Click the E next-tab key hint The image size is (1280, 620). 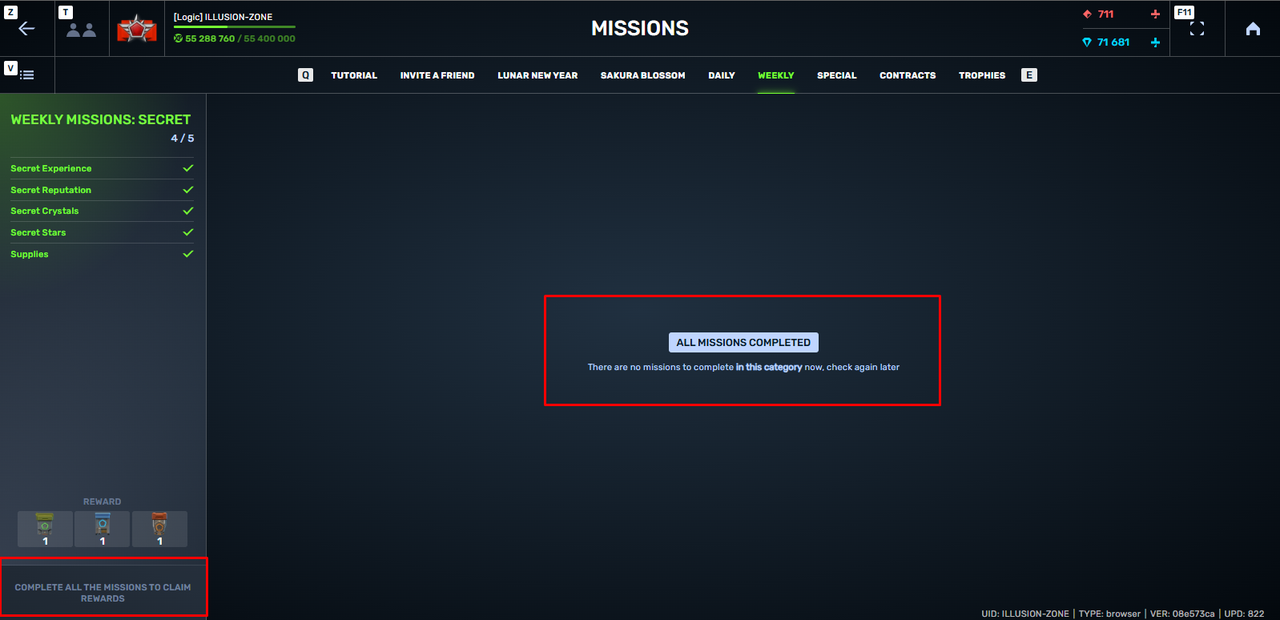(x=1029, y=75)
